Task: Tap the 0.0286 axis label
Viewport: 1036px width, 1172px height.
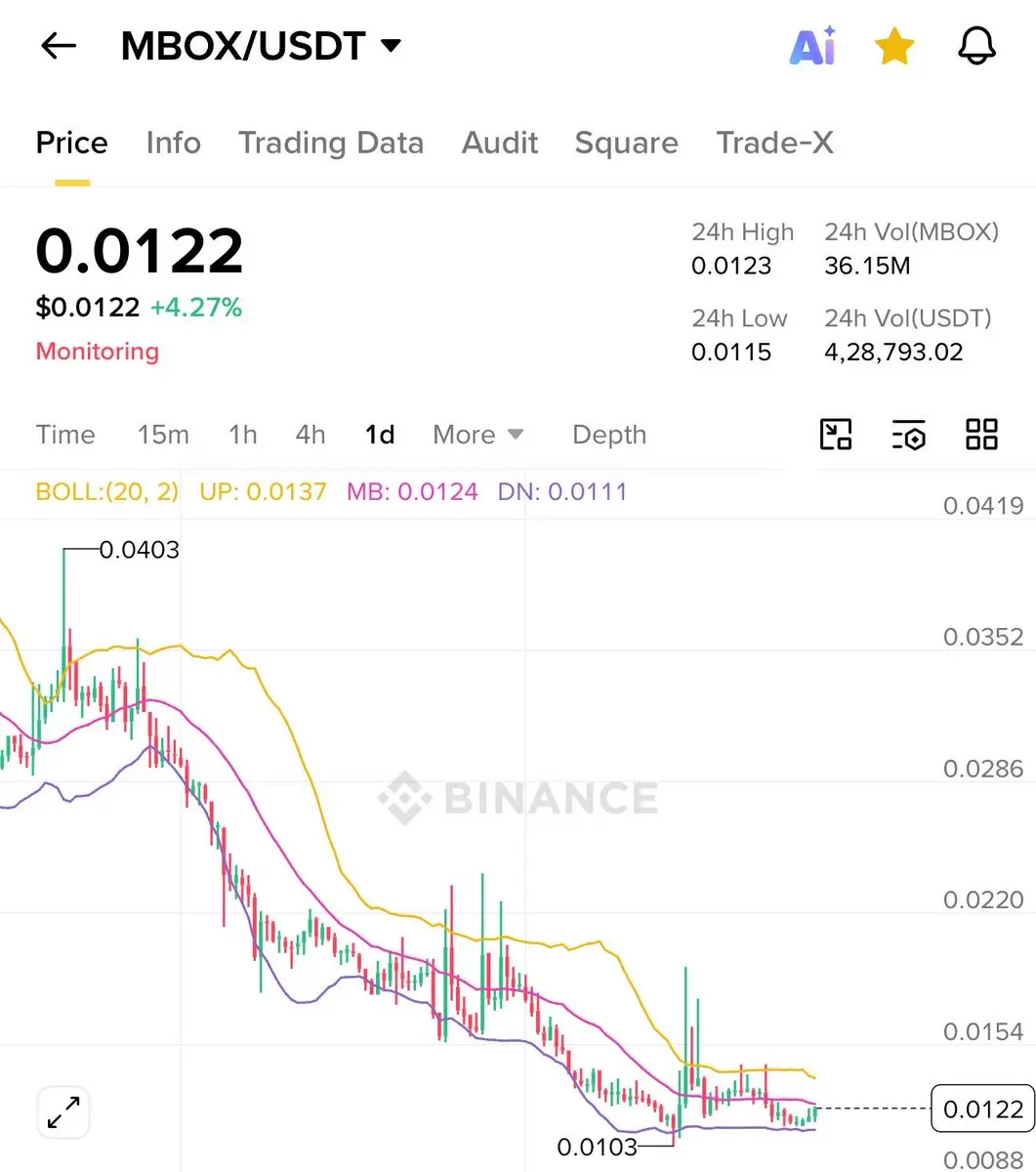Action: (x=983, y=769)
